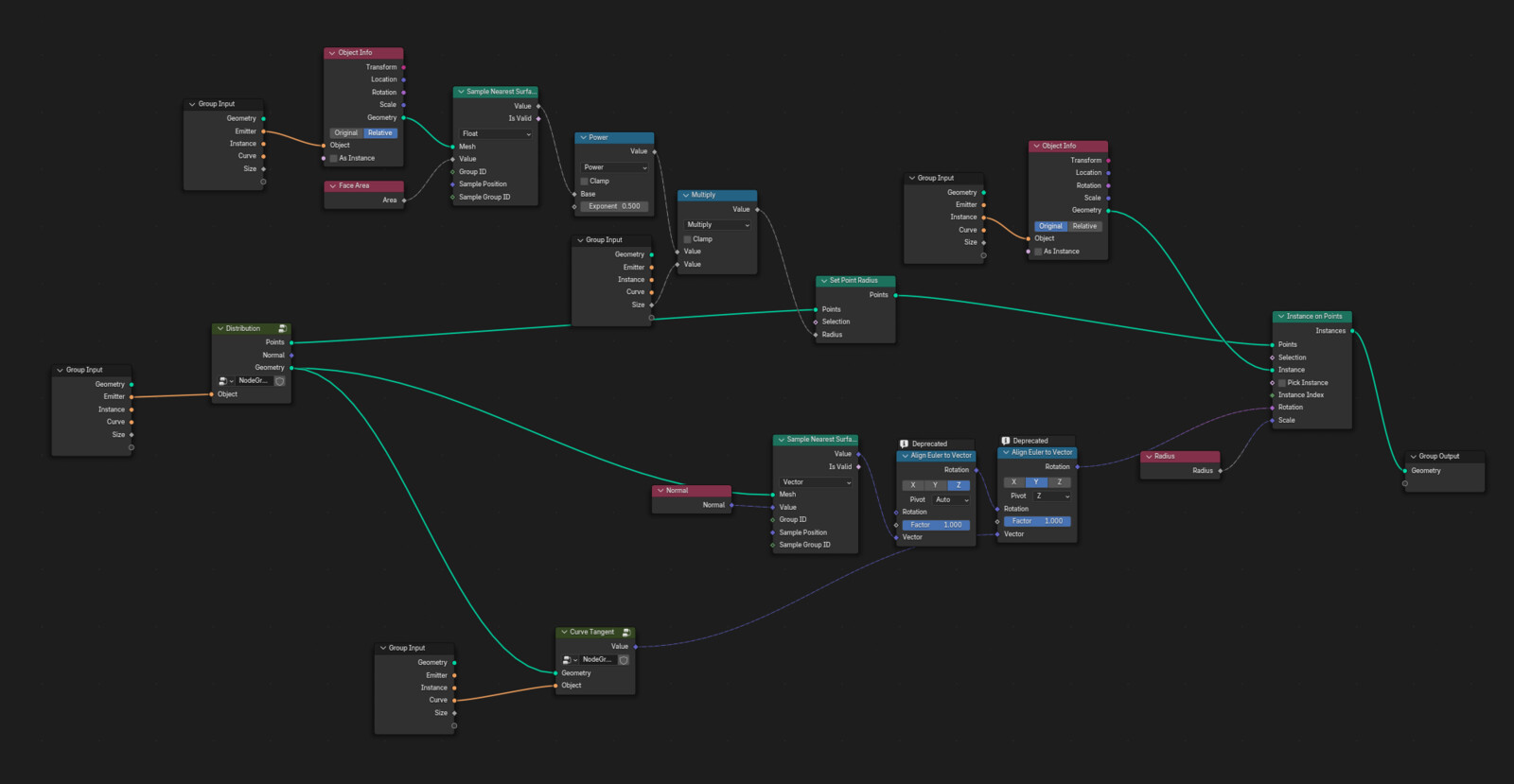Check As Instance in Object Info set to Original

1038,252
